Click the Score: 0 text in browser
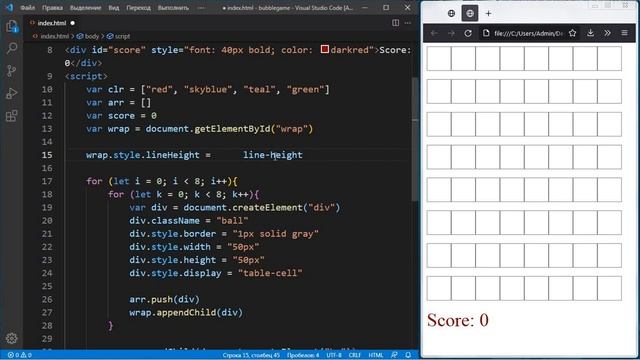 458,320
